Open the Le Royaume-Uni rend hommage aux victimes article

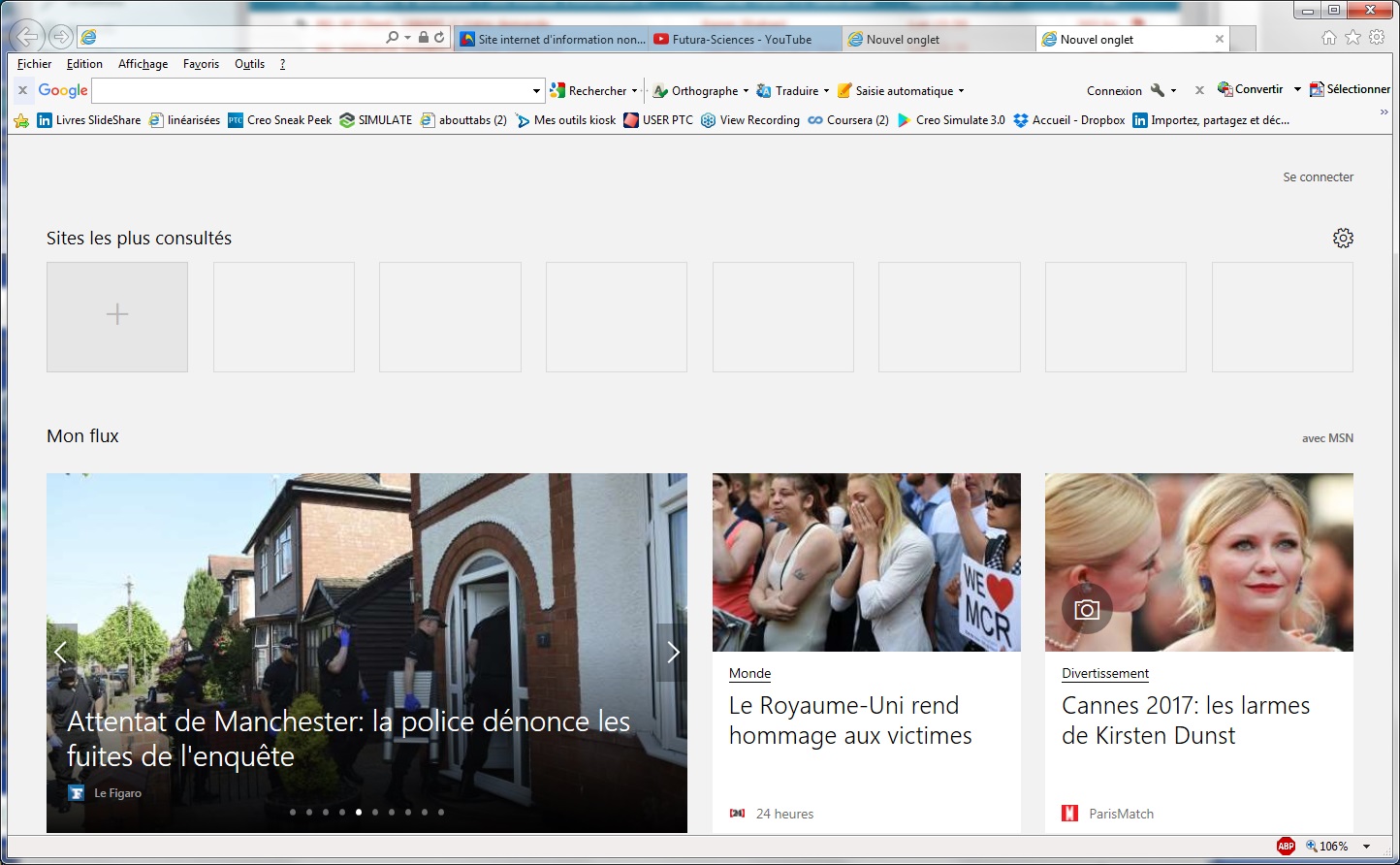850,721
